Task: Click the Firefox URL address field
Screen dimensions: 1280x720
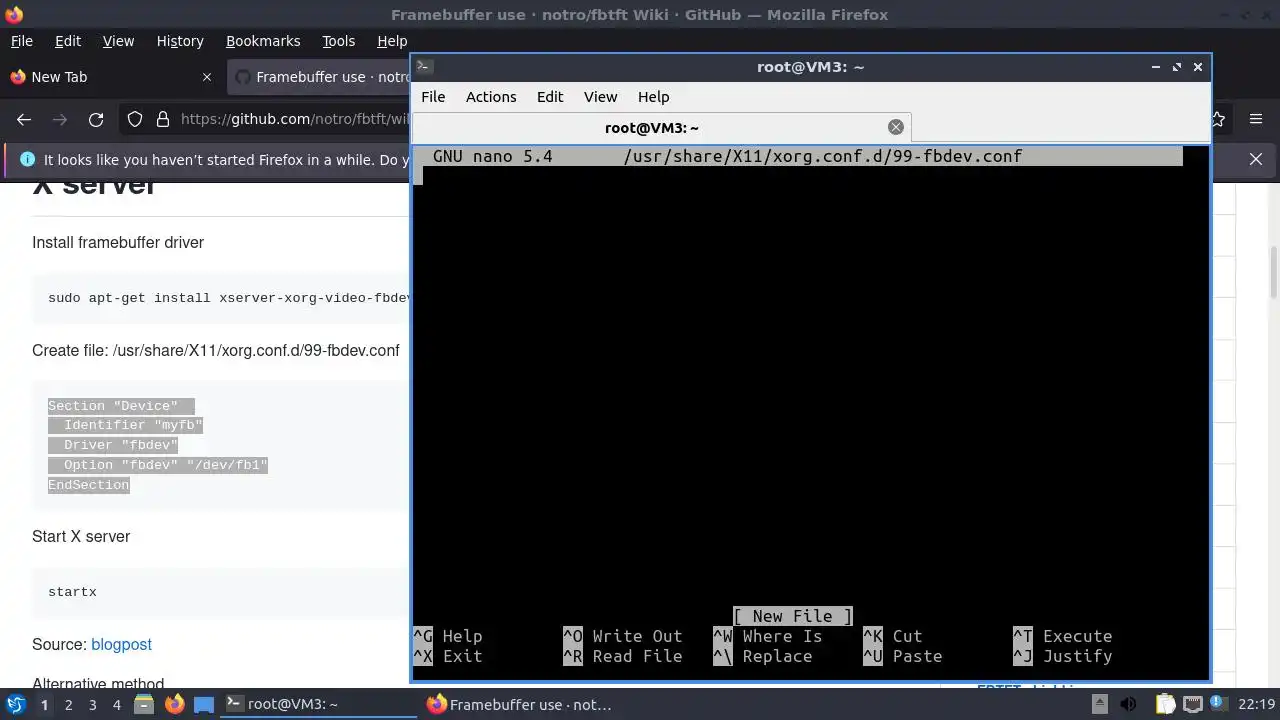Action: [x=294, y=119]
